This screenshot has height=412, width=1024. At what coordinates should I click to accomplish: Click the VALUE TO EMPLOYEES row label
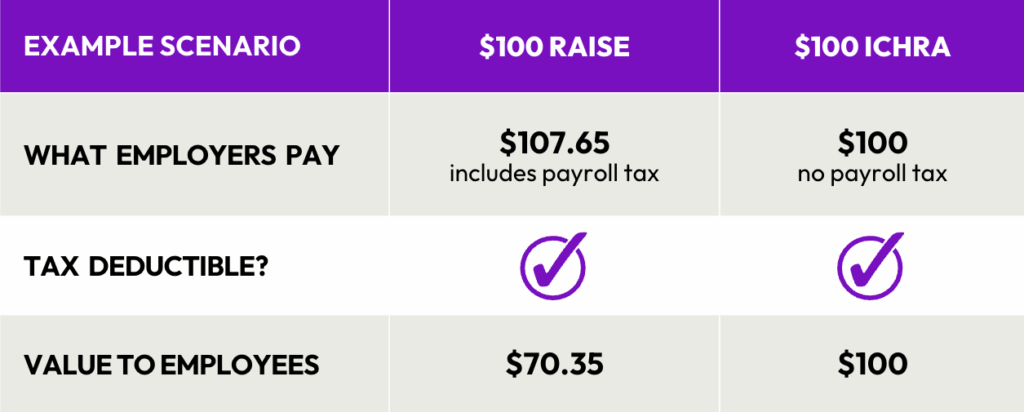pyautogui.click(x=172, y=364)
